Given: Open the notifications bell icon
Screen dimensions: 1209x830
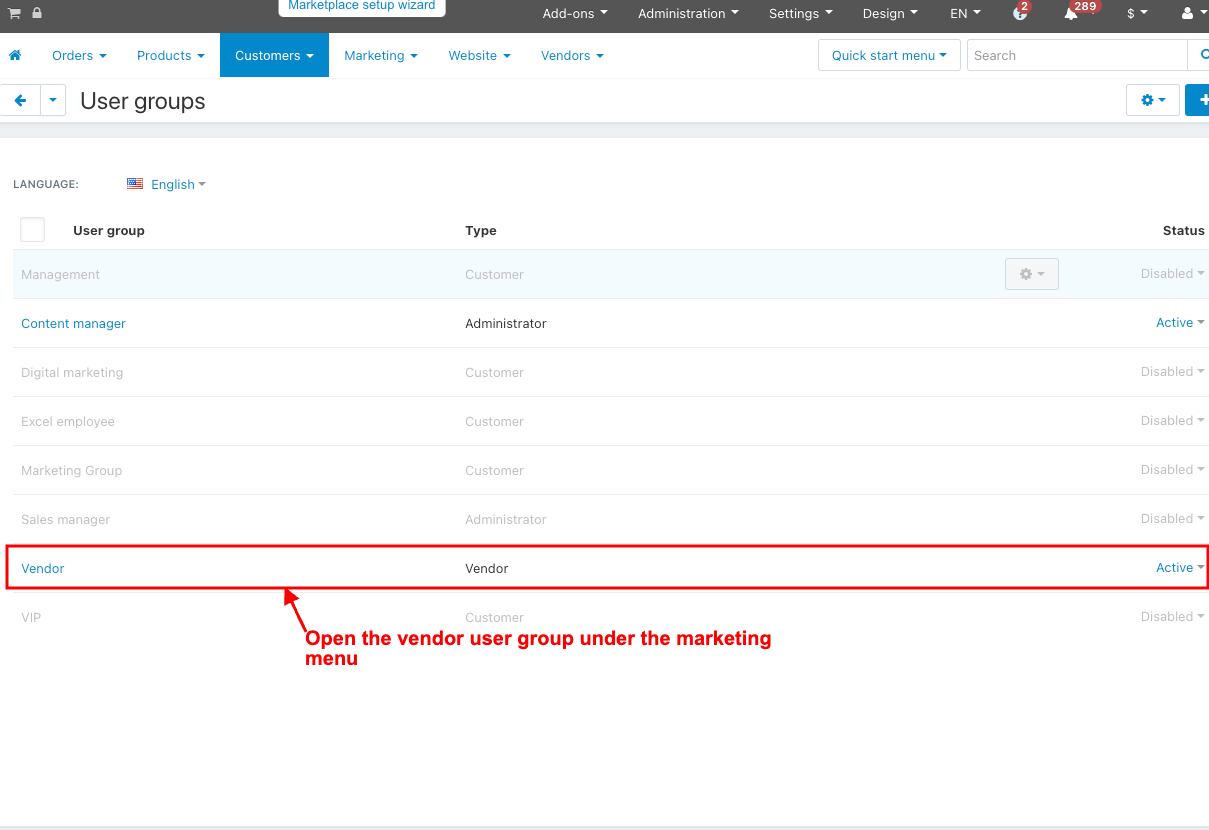Looking at the screenshot, I should pyautogui.click(x=1071, y=14).
